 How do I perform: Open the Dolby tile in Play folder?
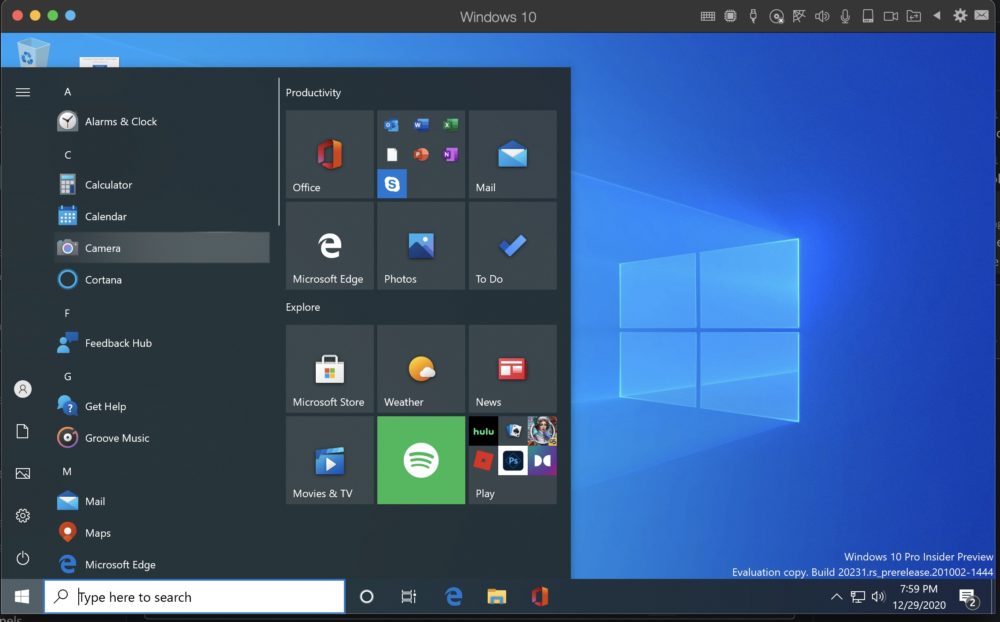[x=542, y=461]
